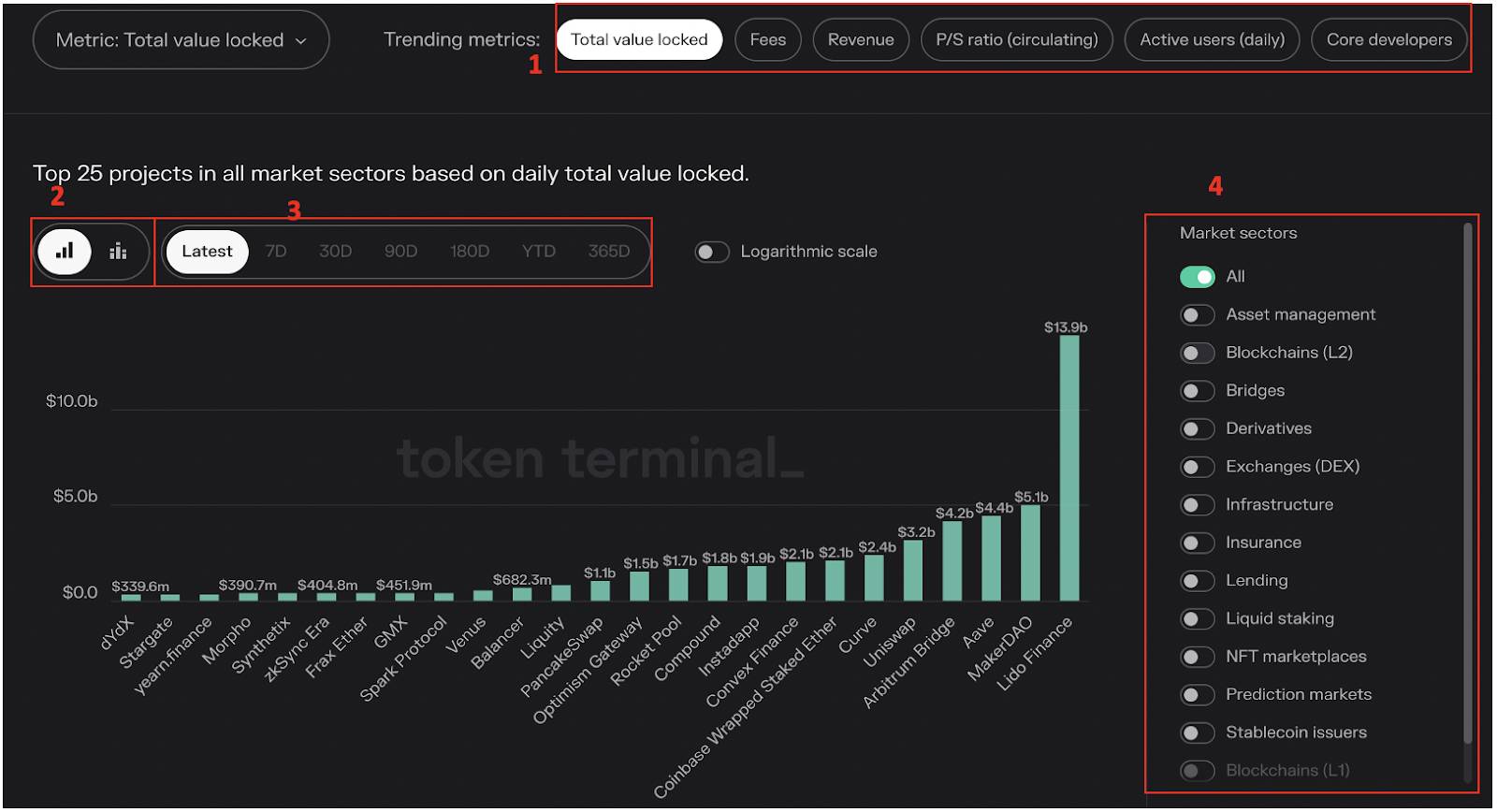Screen dimensions: 1497x812
Task: Select the 7D time range
Action: pyautogui.click(x=276, y=251)
